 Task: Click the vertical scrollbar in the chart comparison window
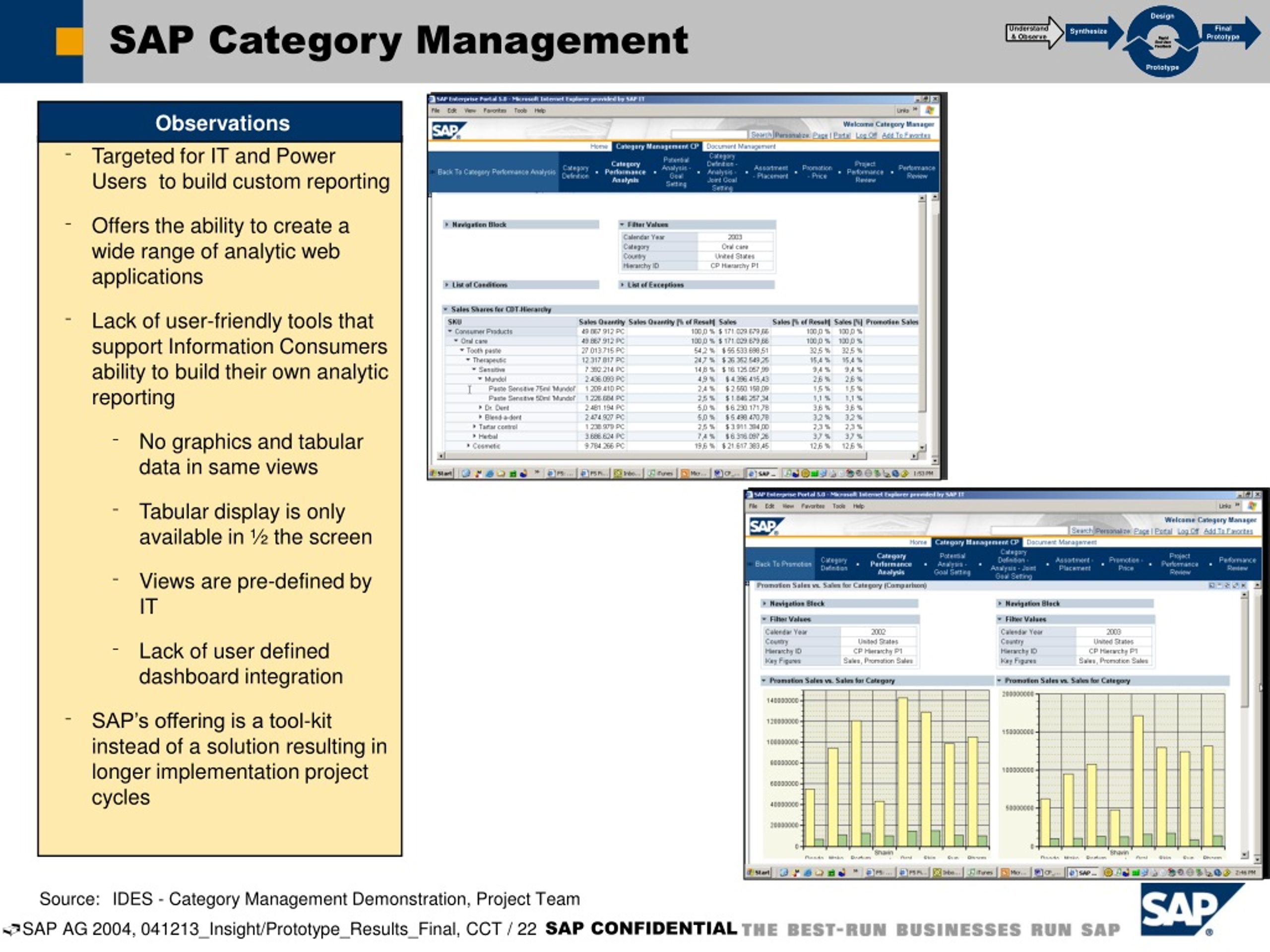1244,725
